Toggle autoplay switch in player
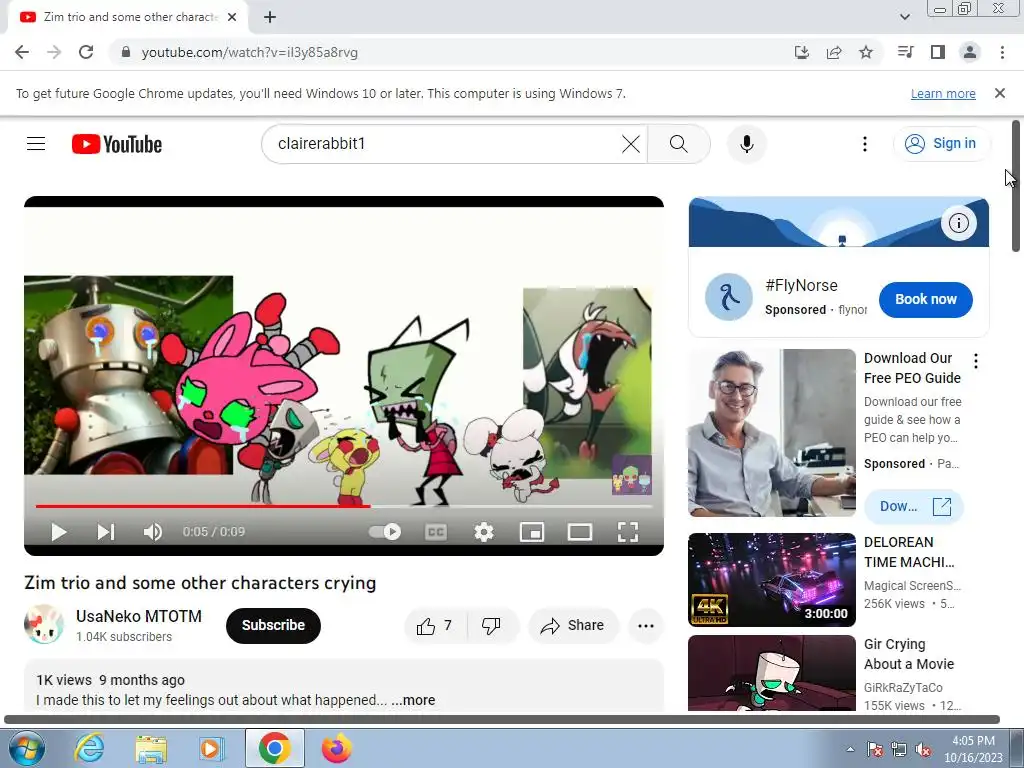 pyautogui.click(x=385, y=532)
